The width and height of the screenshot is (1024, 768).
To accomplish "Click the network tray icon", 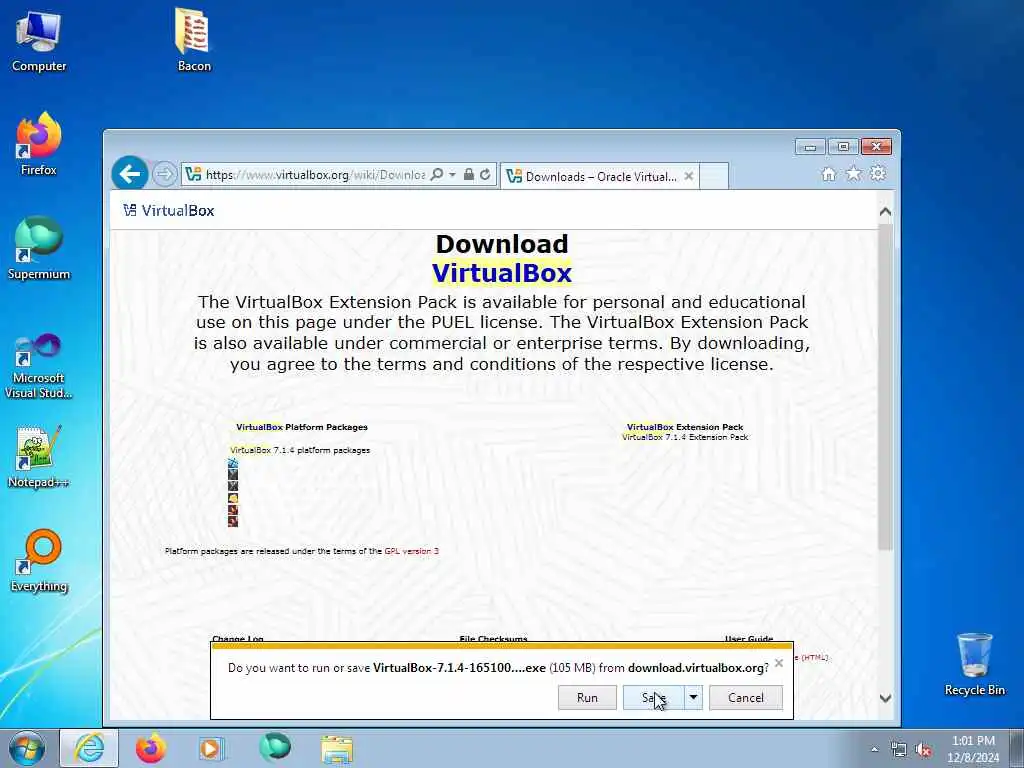I will tap(899, 750).
